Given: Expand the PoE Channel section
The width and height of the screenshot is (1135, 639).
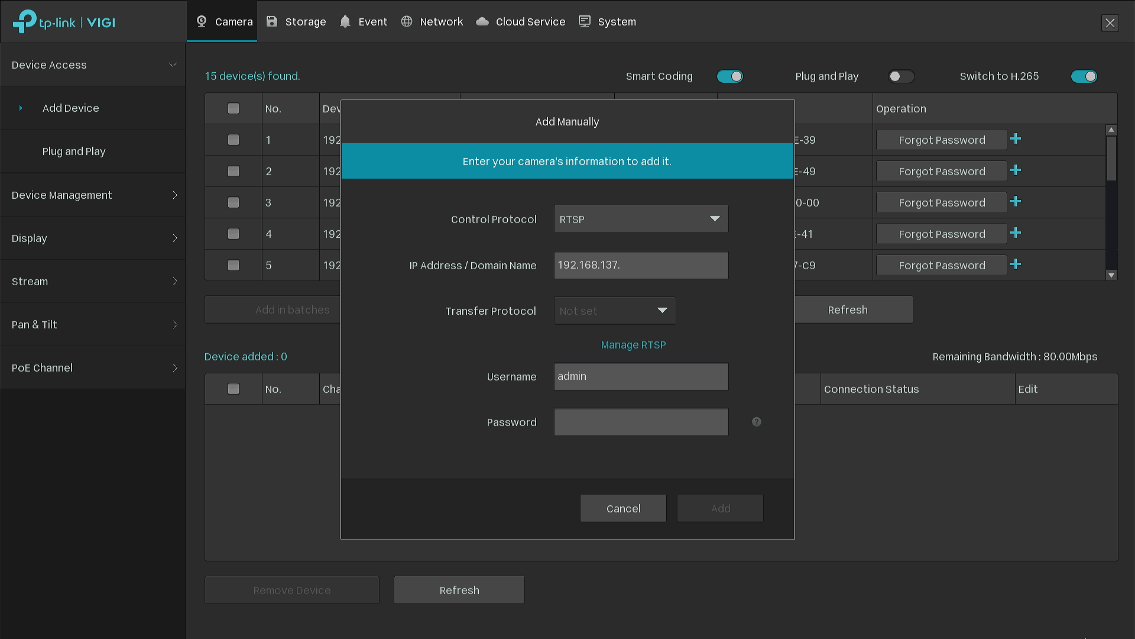Looking at the screenshot, I should pyautogui.click(x=93, y=368).
